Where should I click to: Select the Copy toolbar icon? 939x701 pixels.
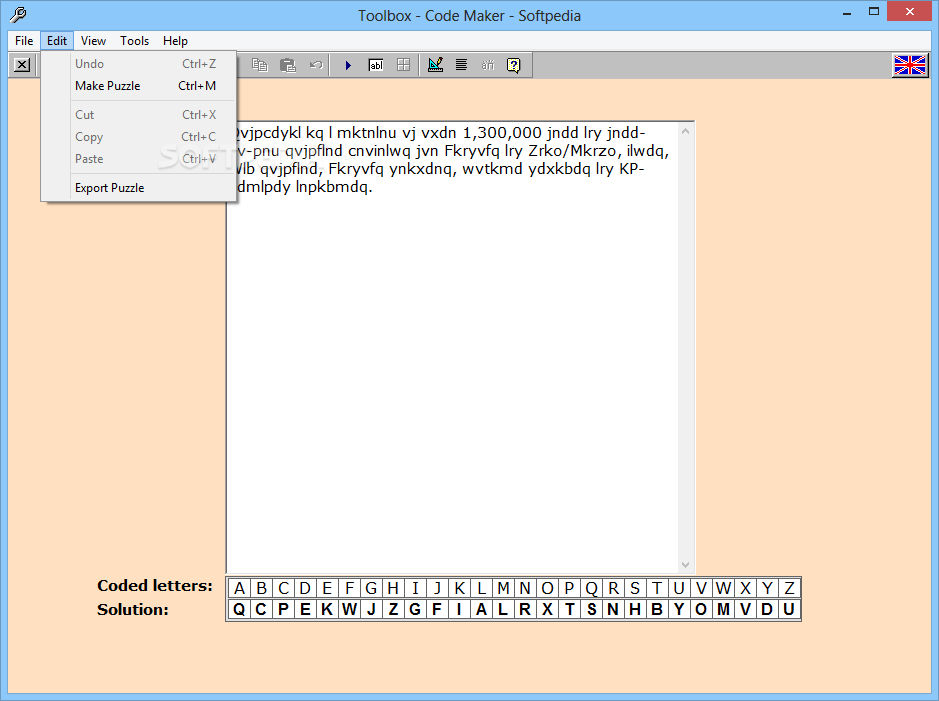point(259,64)
